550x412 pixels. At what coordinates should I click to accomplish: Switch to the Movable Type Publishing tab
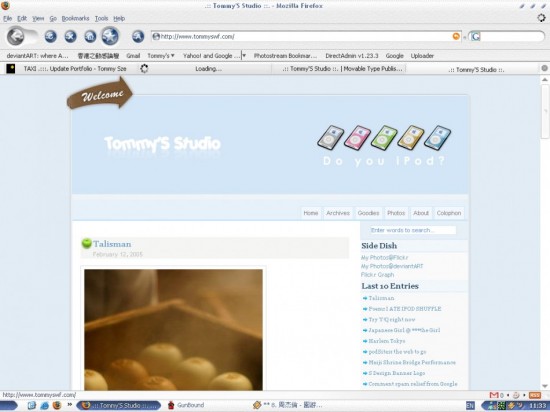[x=342, y=69]
